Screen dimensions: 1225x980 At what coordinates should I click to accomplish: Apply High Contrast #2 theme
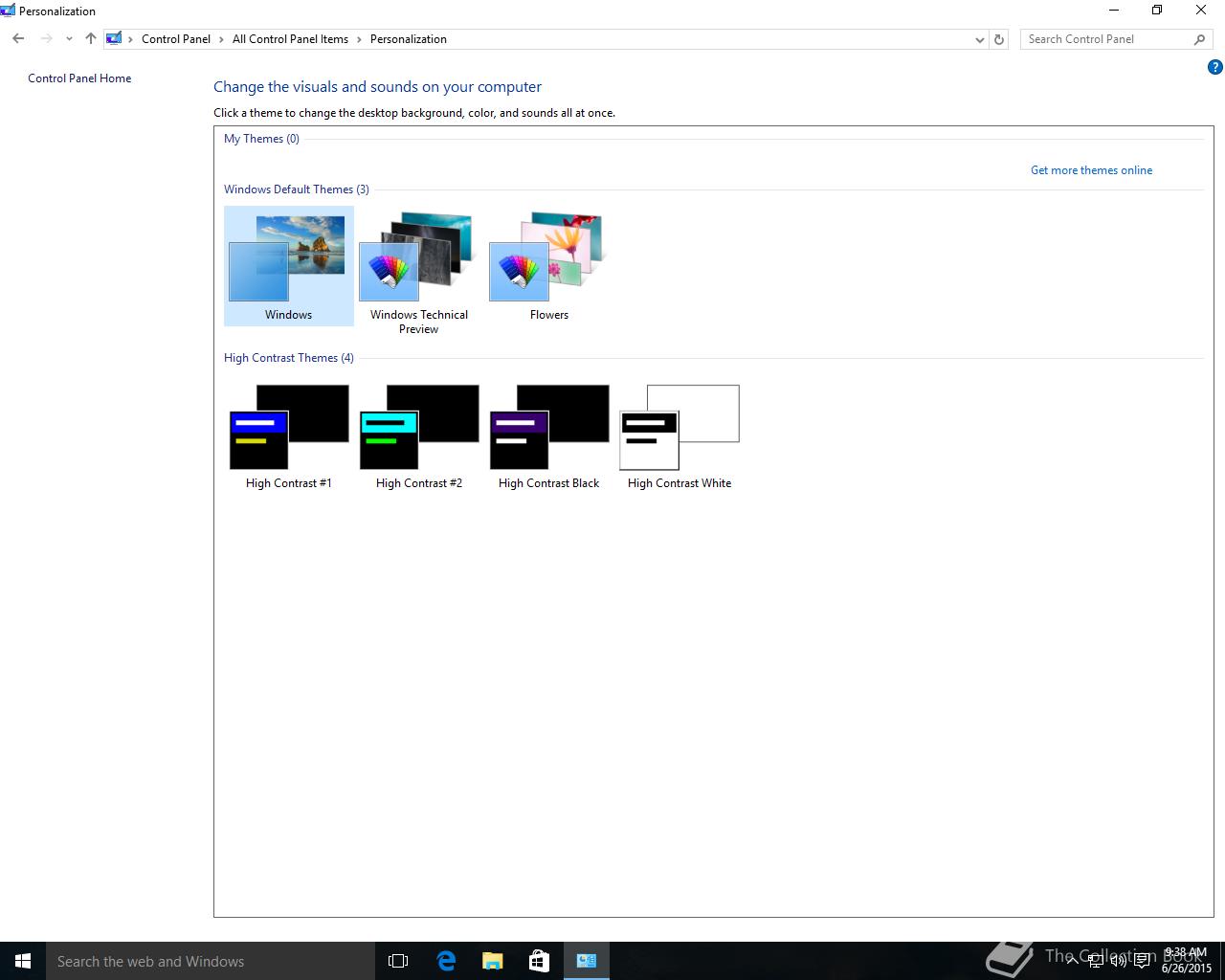click(x=418, y=437)
